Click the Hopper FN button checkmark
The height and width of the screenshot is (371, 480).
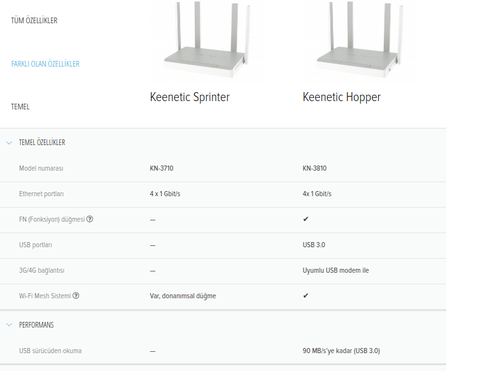coord(306,219)
